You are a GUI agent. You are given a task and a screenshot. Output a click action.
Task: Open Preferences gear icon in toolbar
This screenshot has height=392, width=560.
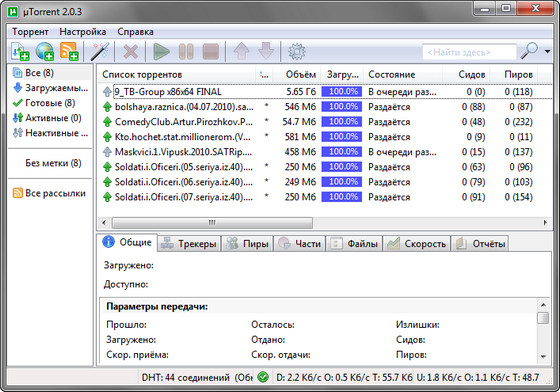pos(297,52)
